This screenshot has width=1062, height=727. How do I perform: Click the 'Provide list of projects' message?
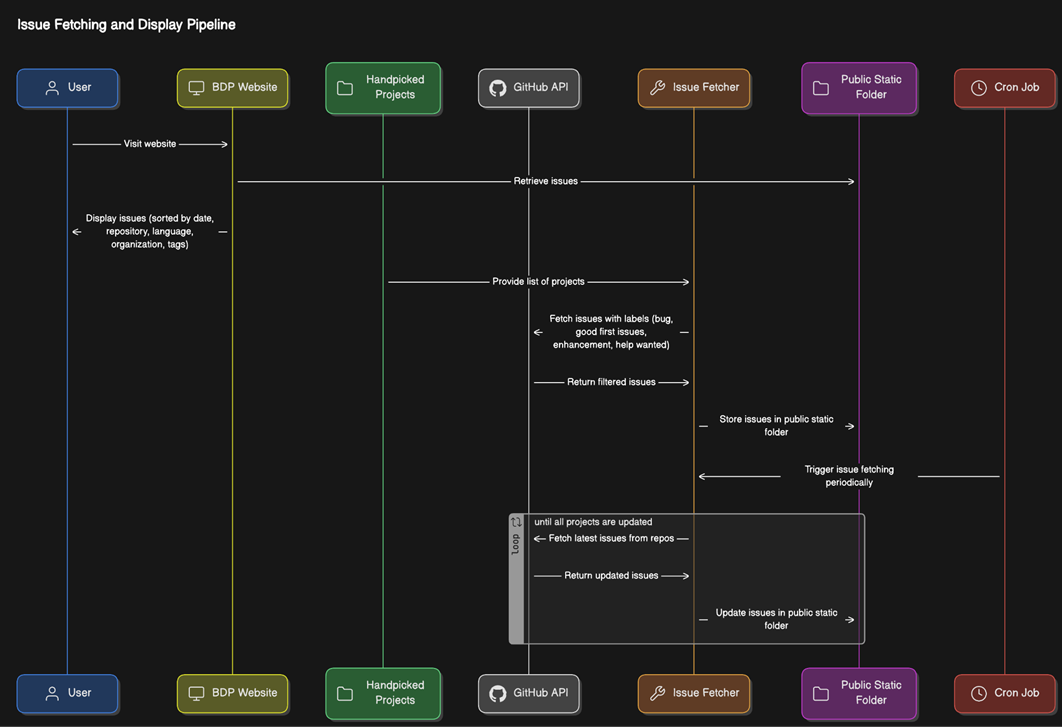(538, 282)
